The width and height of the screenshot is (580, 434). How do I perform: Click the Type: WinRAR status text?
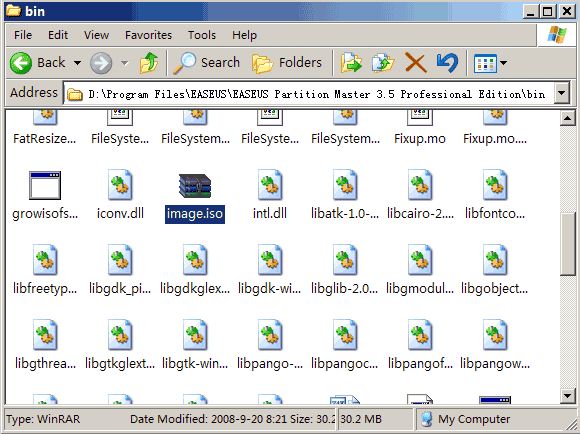pos(43,419)
